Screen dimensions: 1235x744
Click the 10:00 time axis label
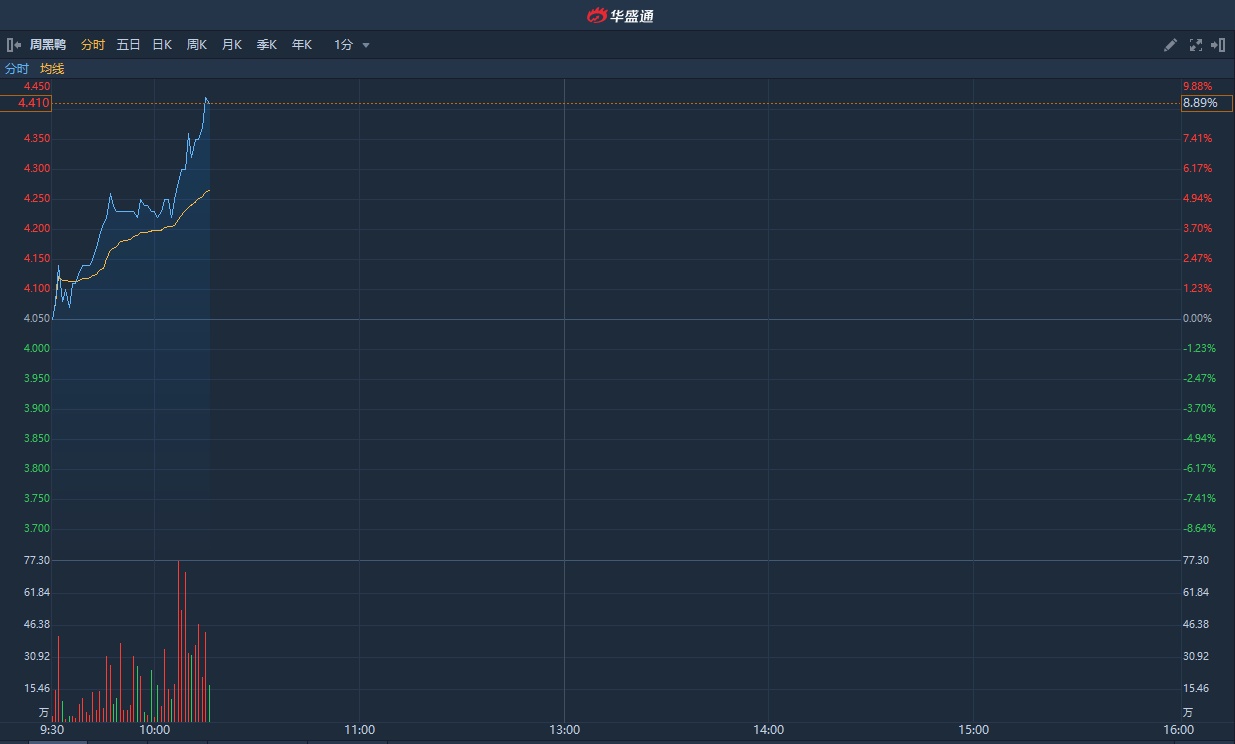[x=155, y=730]
